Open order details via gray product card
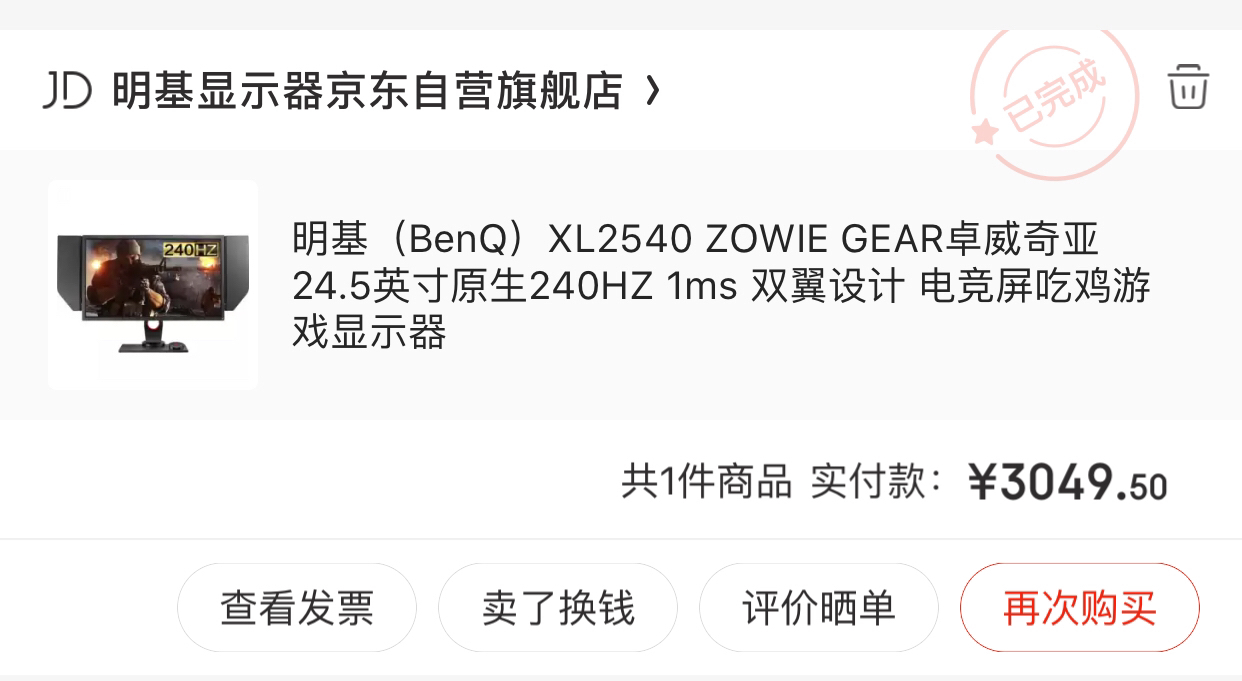 pyautogui.click(x=621, y=285)
